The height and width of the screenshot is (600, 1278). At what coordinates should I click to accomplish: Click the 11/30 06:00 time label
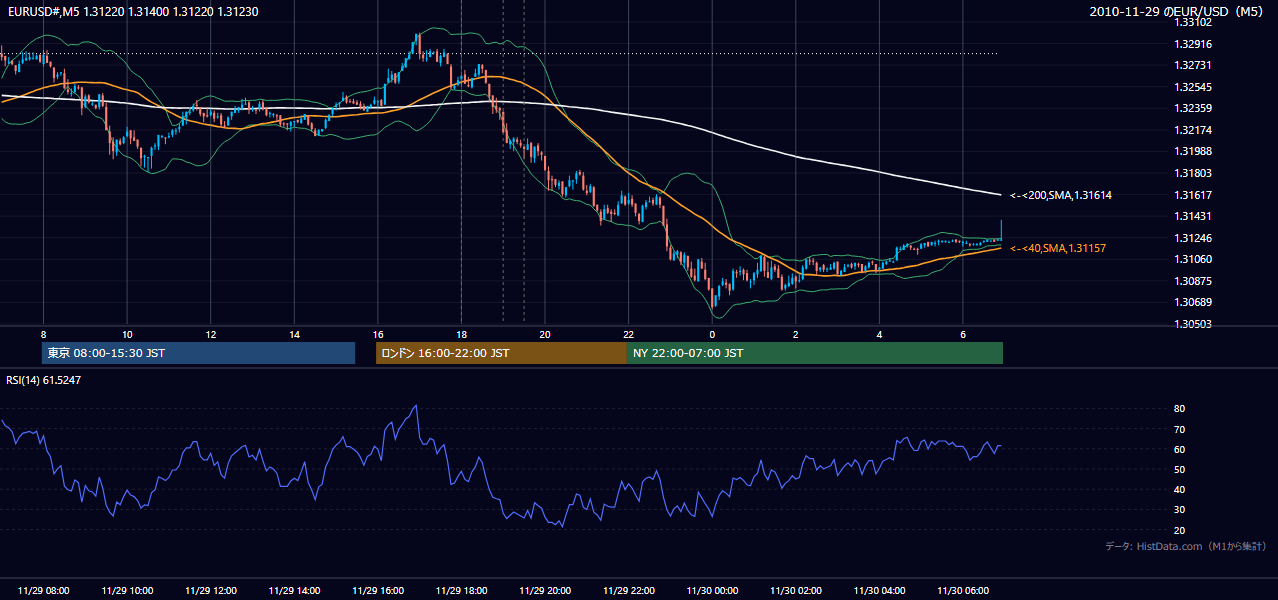pos(962,591)
